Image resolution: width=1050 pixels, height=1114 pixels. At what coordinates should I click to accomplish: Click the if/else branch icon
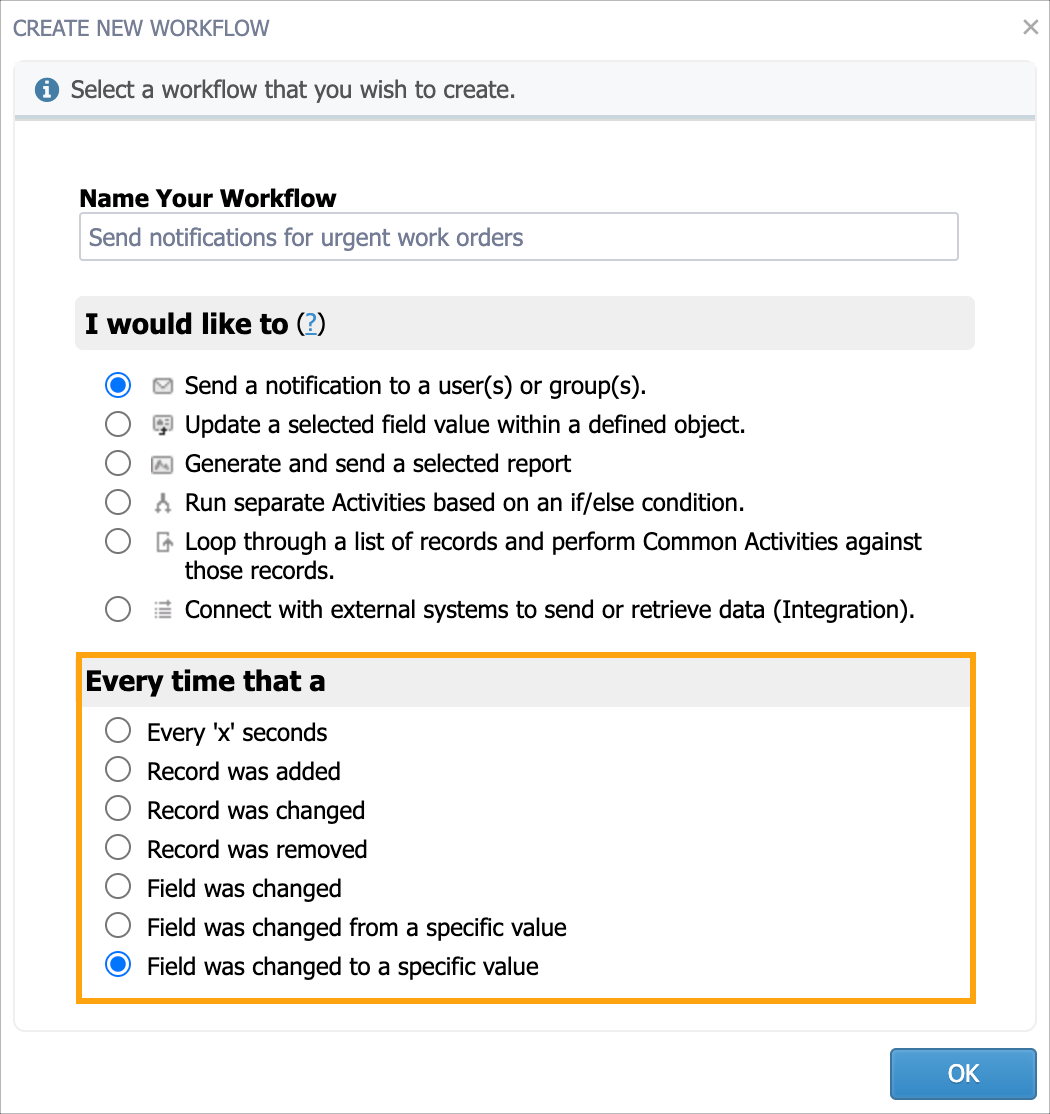(x=163, y=503)
